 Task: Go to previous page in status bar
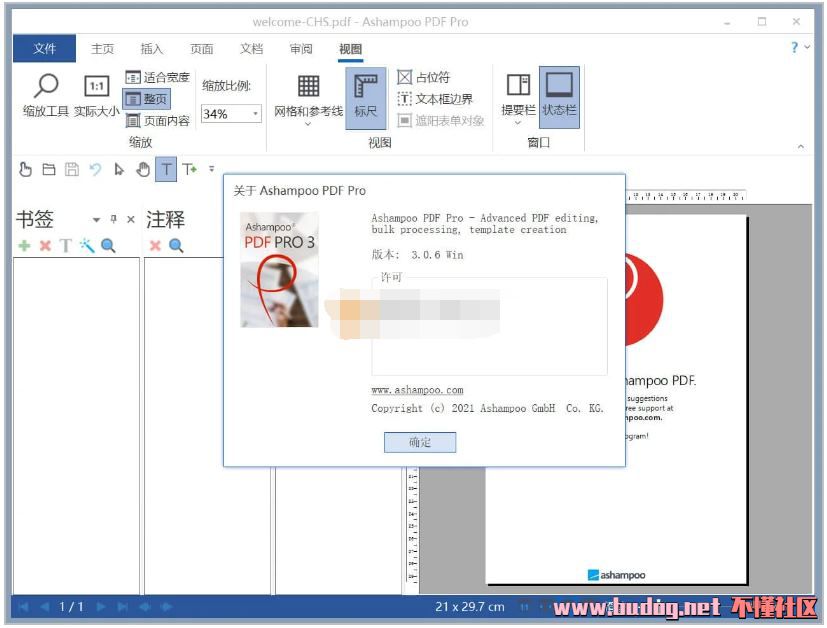click(x=45, y=607)
